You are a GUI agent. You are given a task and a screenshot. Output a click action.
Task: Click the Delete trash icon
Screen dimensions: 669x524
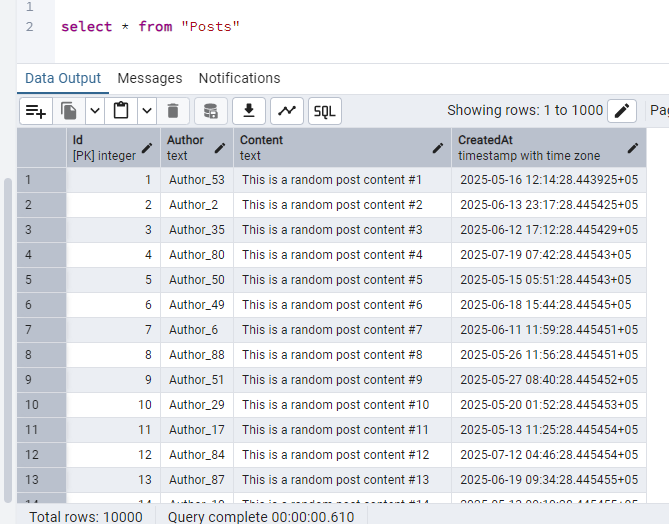click(173, 111)
